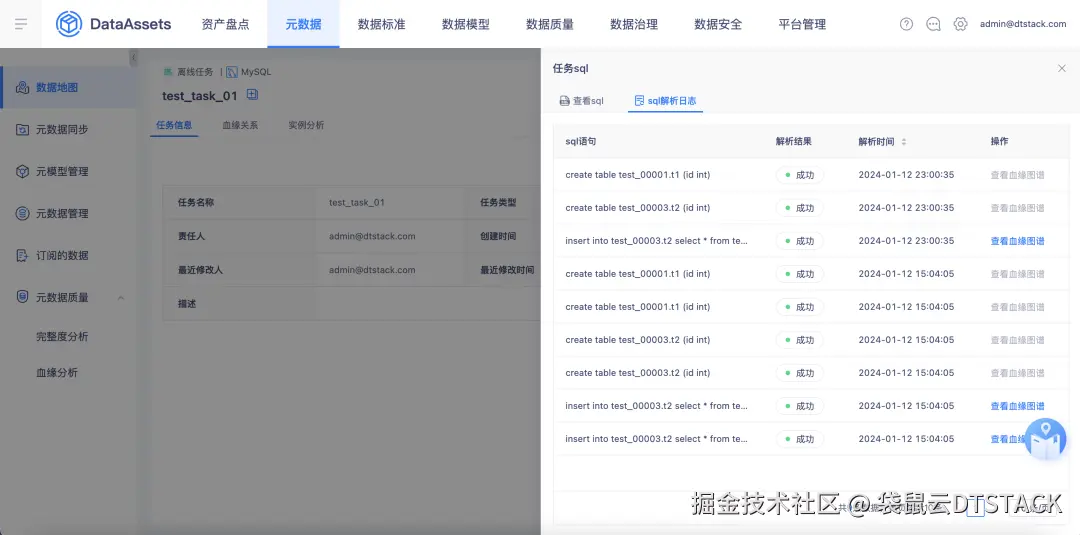1080x535 pixels.
Task: Click the 描述 label cell
Action: 187,304
